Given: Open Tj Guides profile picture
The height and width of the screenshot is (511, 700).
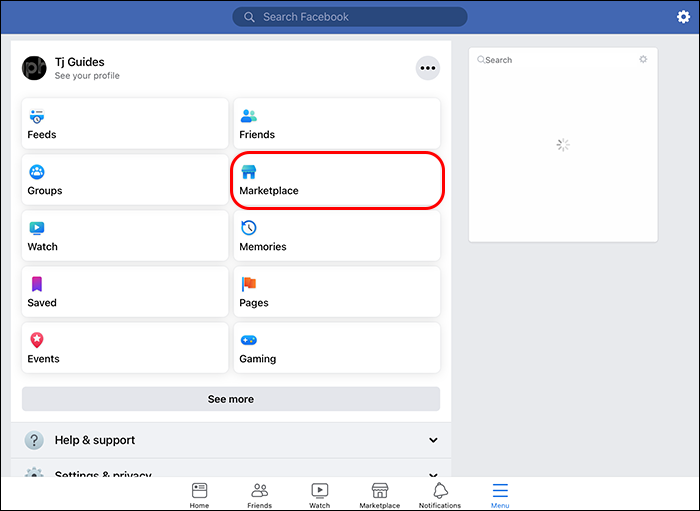Looking at the screenshot, I should [x=34, y=68].
